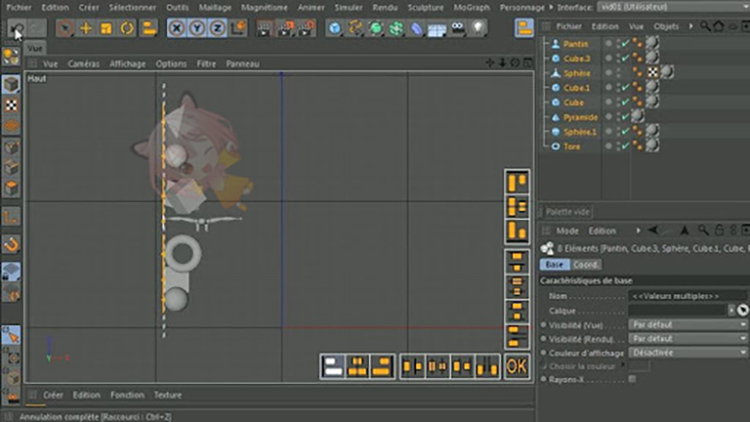The width and height of the screenshot is (750, 422).
Task: Add a light bulb object
Action: [x=478, y=28]
